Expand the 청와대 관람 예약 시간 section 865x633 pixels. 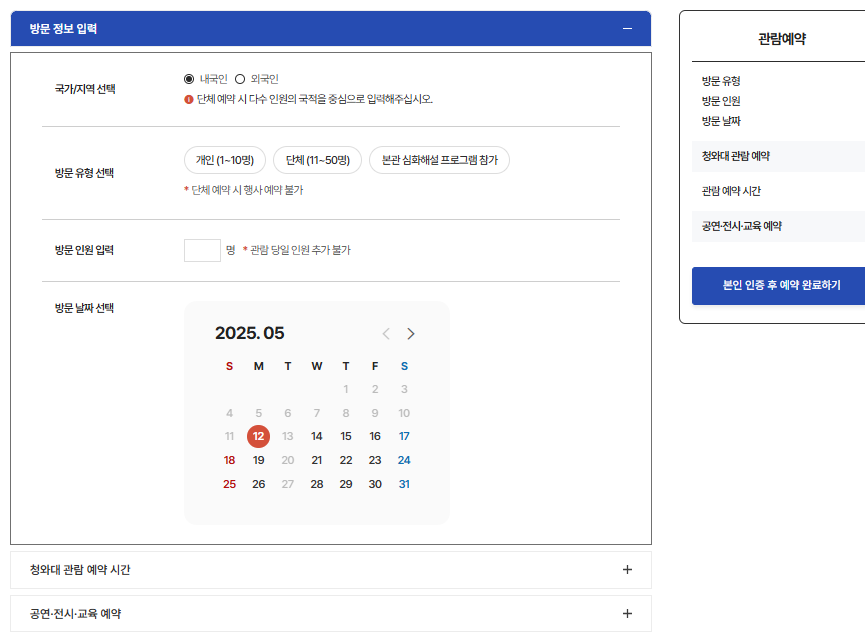[627, 568]
